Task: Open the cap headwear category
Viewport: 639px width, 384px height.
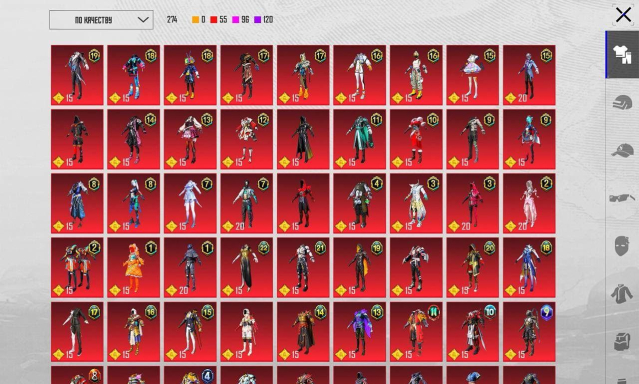Action: [622, 150]
